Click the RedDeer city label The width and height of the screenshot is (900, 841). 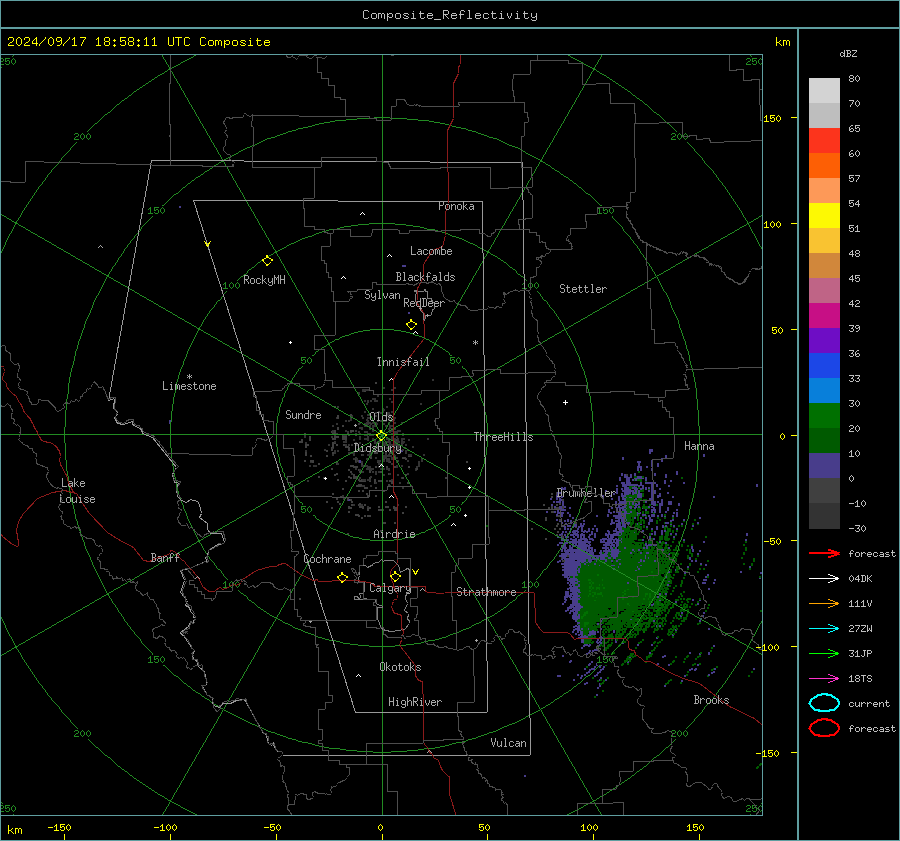click(x=424, y=303)
